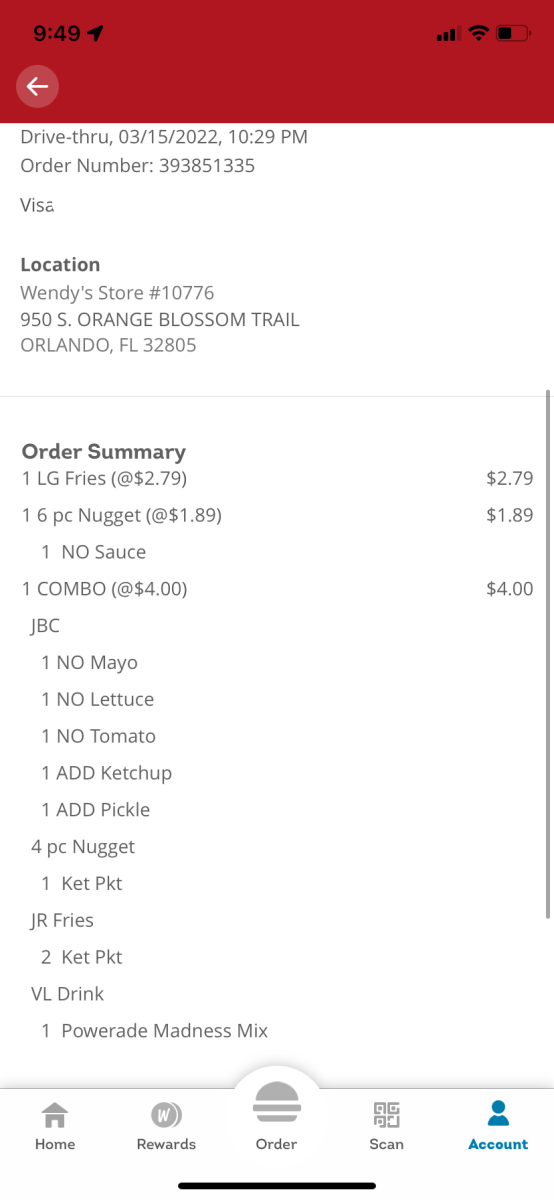Image resolution: width=554 pixels, height=1200 pixels.
Task: Open the Home tab icon
Action: click(55, 1114)
